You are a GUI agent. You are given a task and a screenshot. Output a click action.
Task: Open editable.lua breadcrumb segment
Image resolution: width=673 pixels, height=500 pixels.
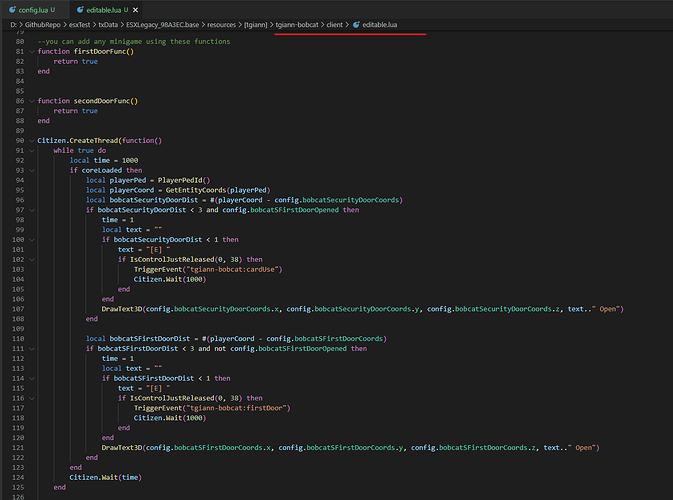click(x=380, y=24)
